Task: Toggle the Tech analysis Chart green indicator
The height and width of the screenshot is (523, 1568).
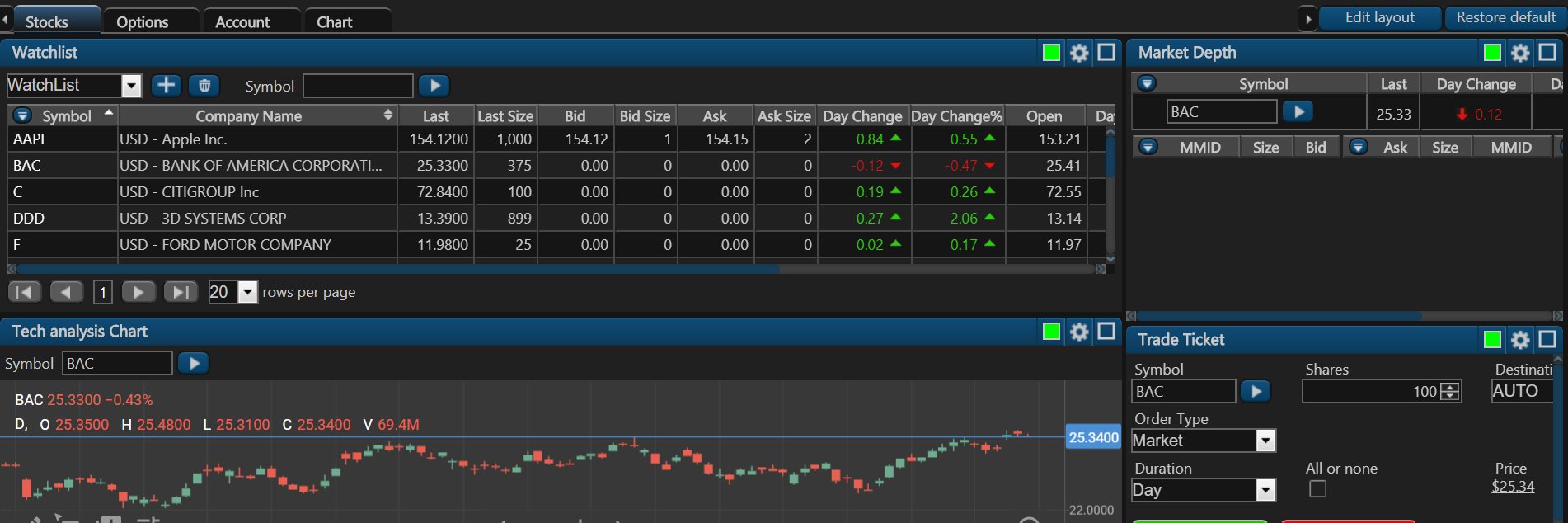Action: coord(1051,332)
